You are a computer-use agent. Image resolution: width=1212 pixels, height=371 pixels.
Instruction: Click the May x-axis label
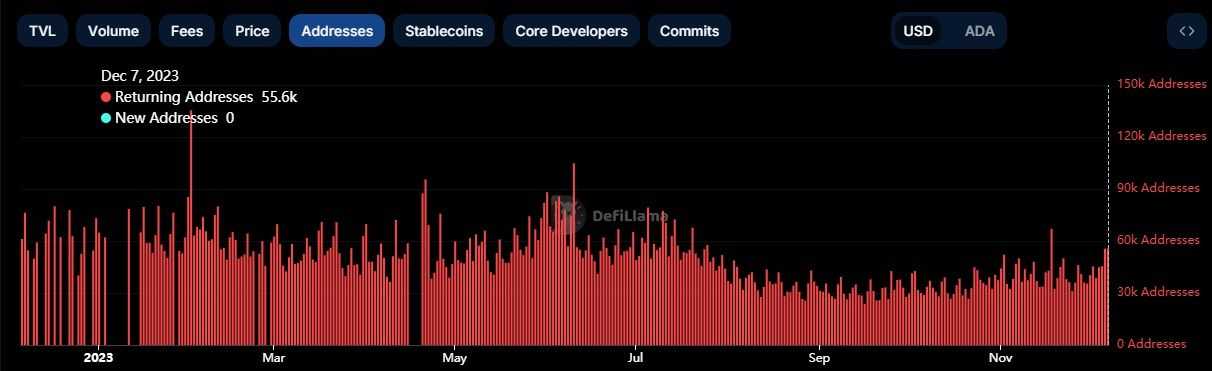point(454,357)
